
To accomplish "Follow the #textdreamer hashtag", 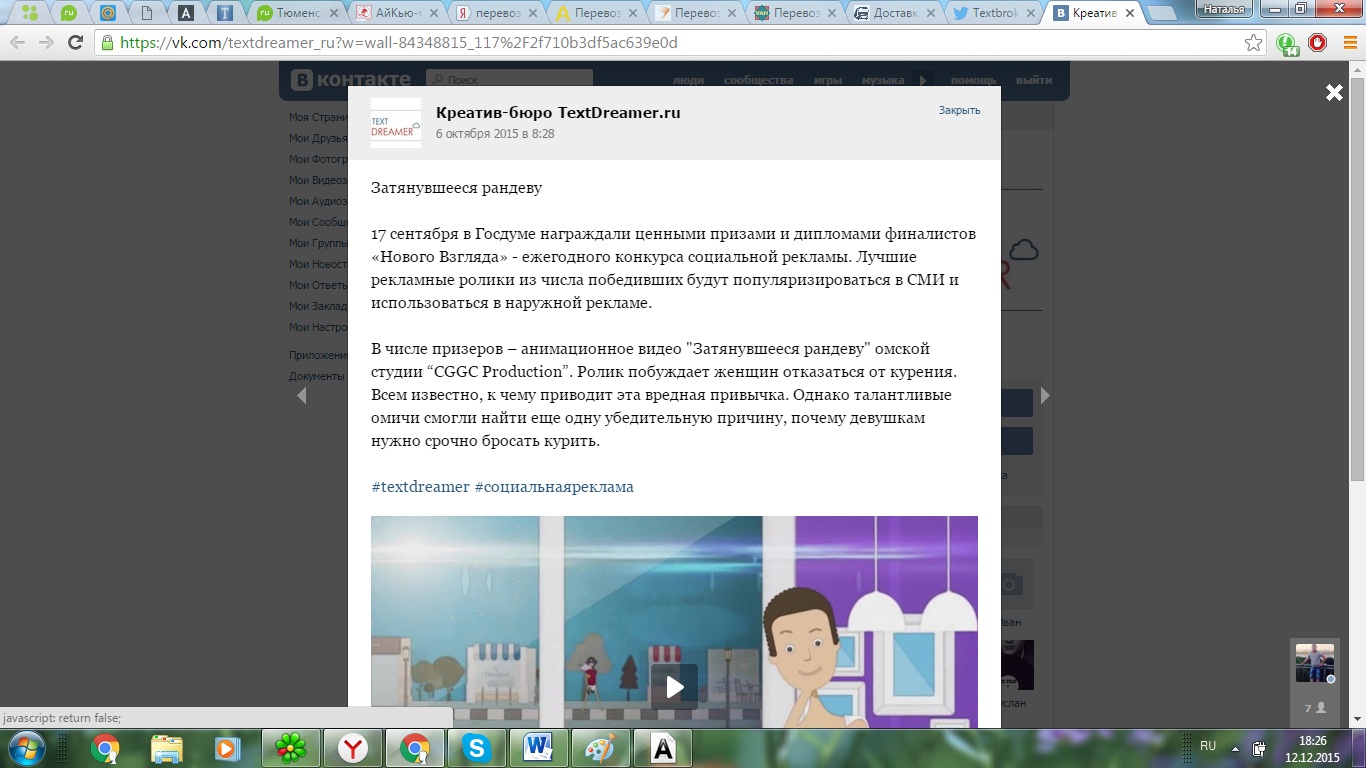I will 420,487.
